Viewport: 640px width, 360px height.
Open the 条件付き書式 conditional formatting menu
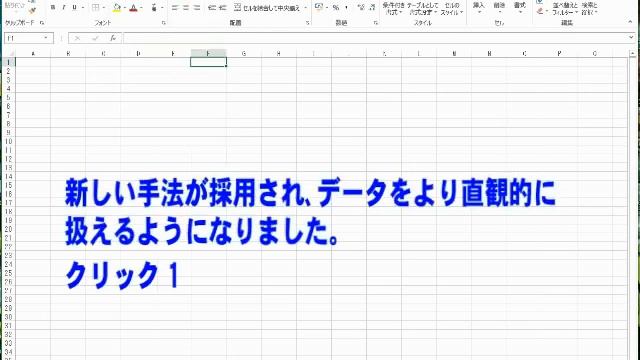[393, 8]
